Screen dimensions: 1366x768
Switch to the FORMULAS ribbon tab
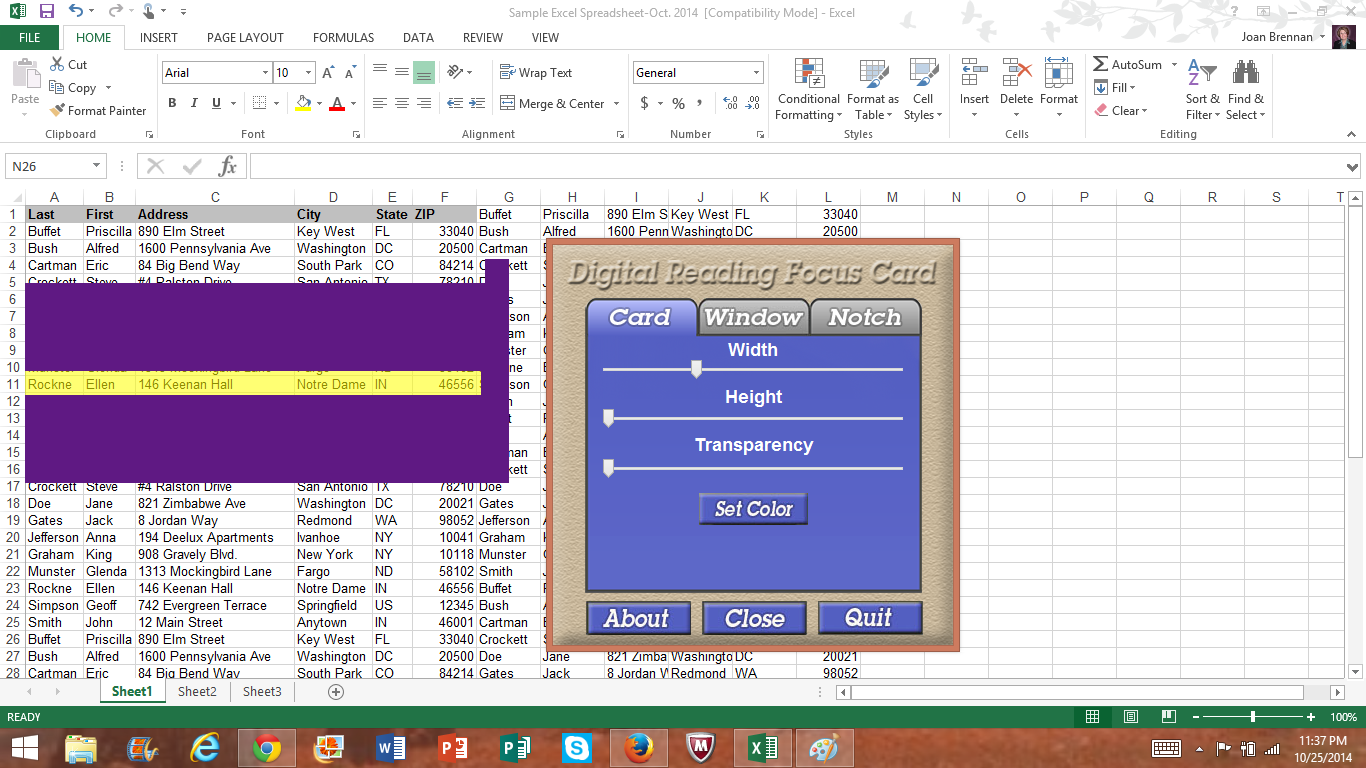tap(343, 37)
